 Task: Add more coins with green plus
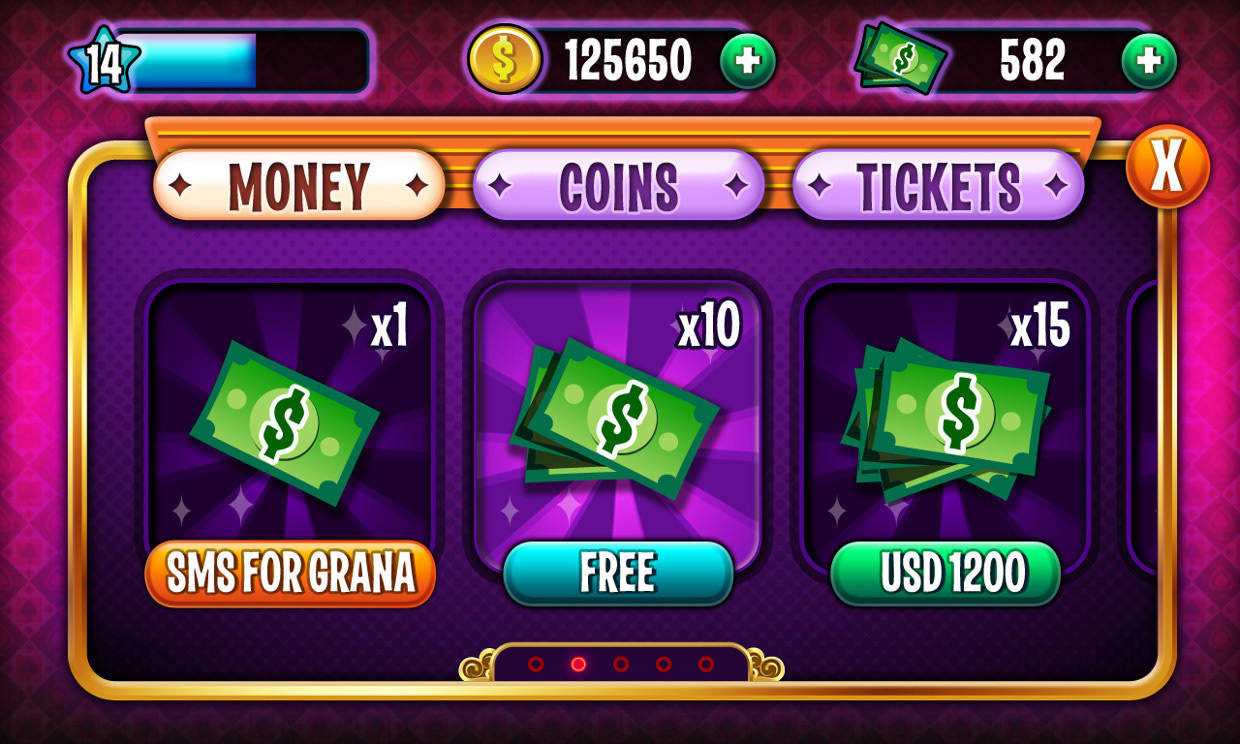(x=748, y=61)
